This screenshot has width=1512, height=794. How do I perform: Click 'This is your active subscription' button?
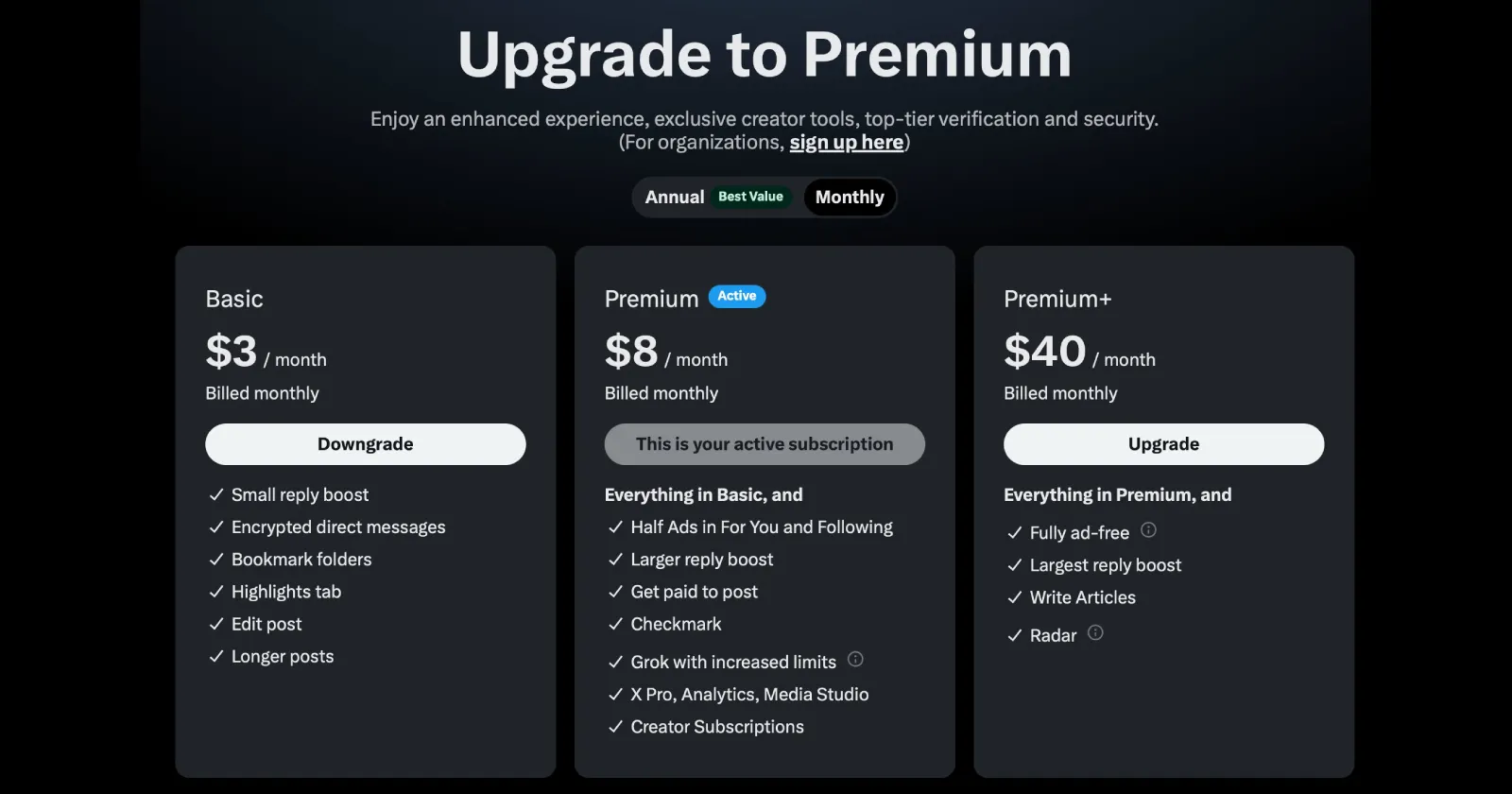click(x=765, y=444)
